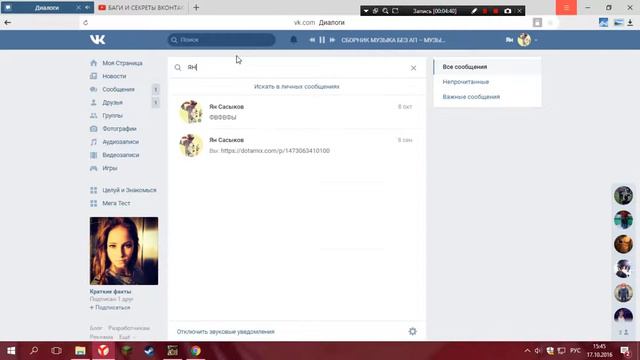Open 'Аудиозаписи' in sidebar
This screenshot has height=360, width=640.
120,142
